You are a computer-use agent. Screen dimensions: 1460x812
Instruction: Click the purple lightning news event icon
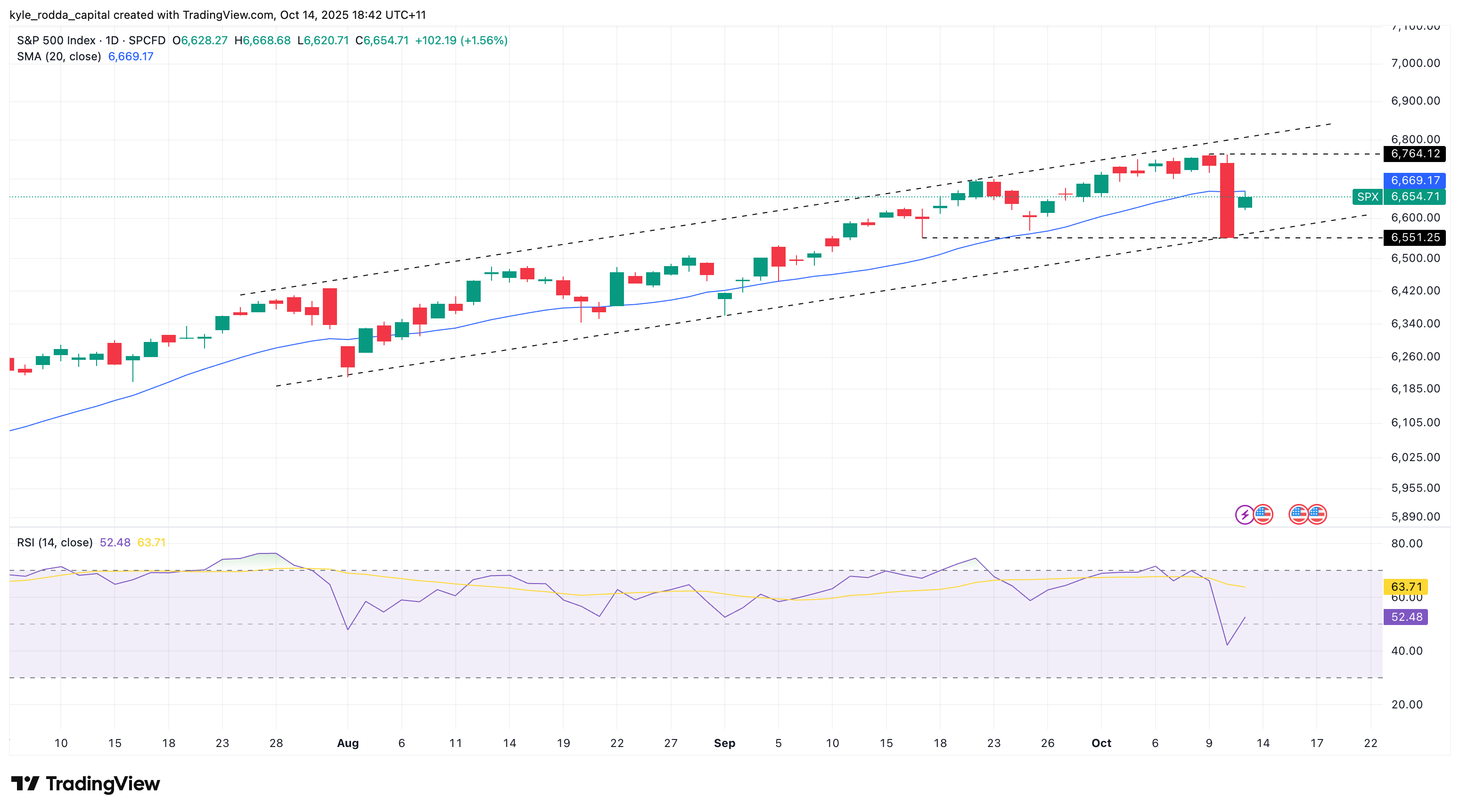pyautogui.click(x=1244, y=515)
